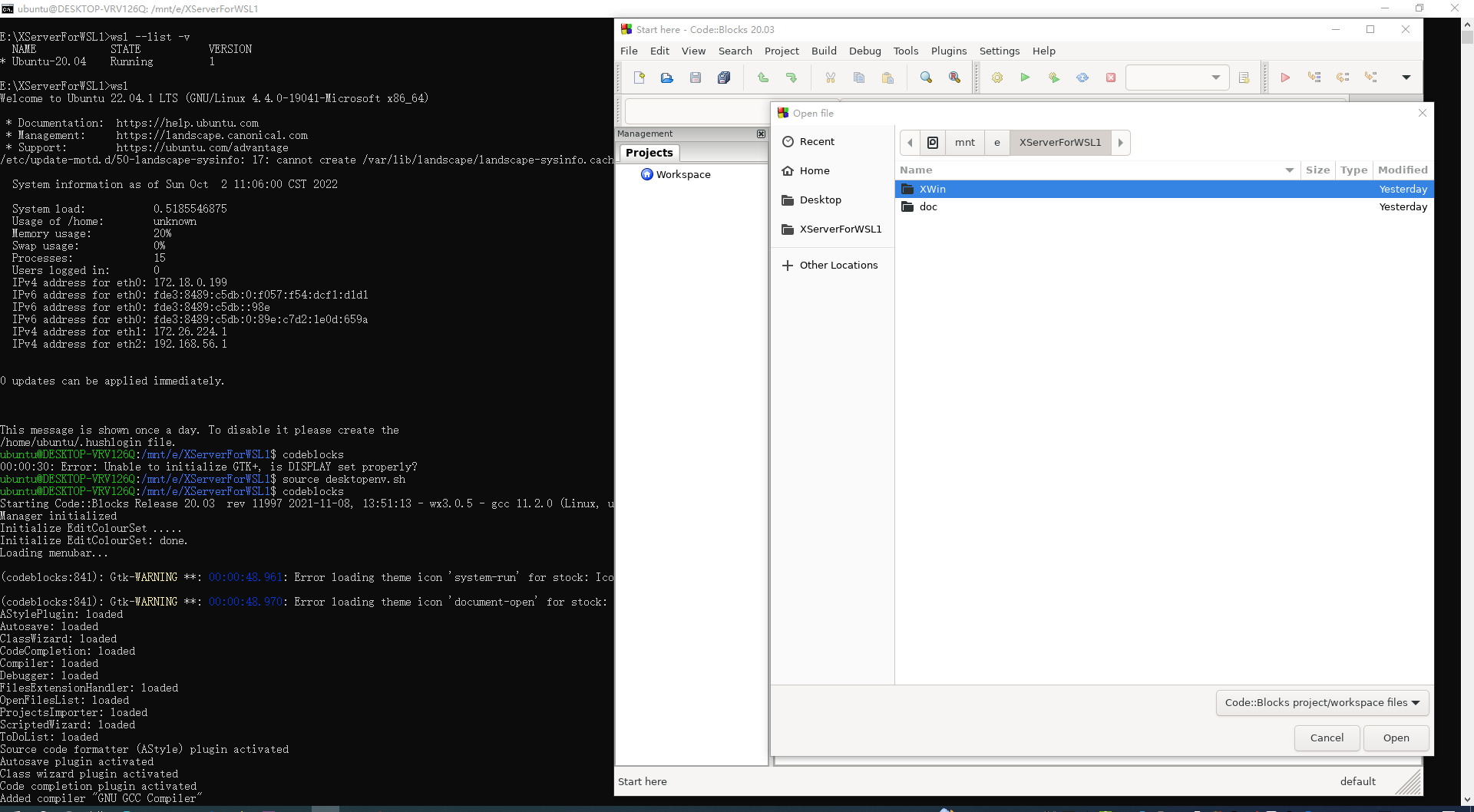1474x812 pixels.
Task: Select Home in the places sidebar
Action: (832, 171)
